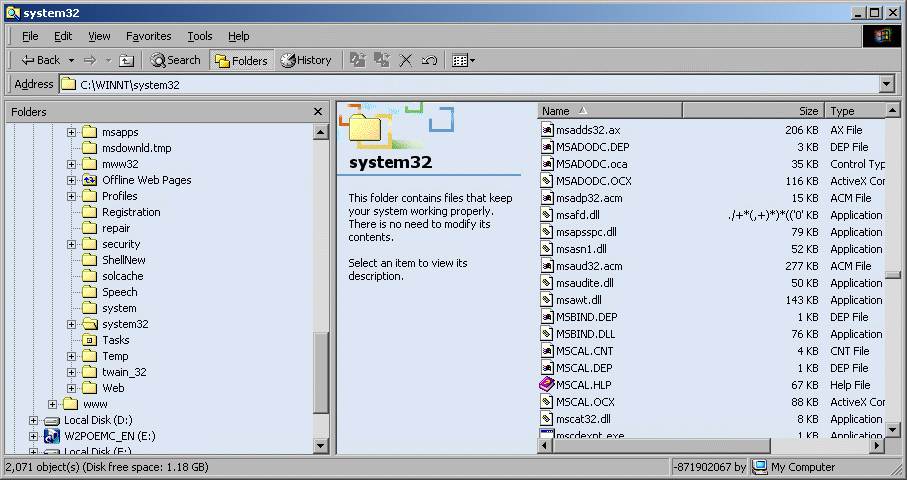This screenshot has height=480, width=907.
Task: Click the Move To folder icon
Action: tap(358, 60)
